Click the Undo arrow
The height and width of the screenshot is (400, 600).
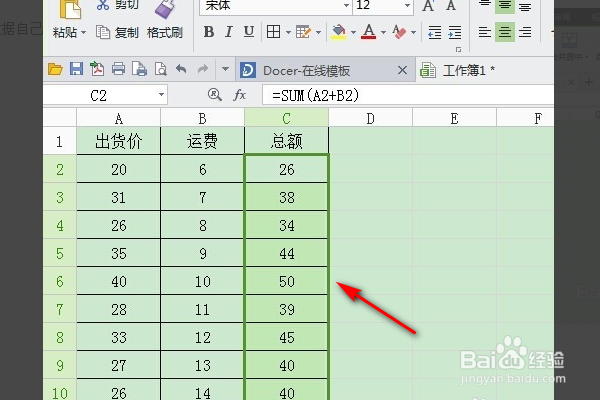coord(181,69)
